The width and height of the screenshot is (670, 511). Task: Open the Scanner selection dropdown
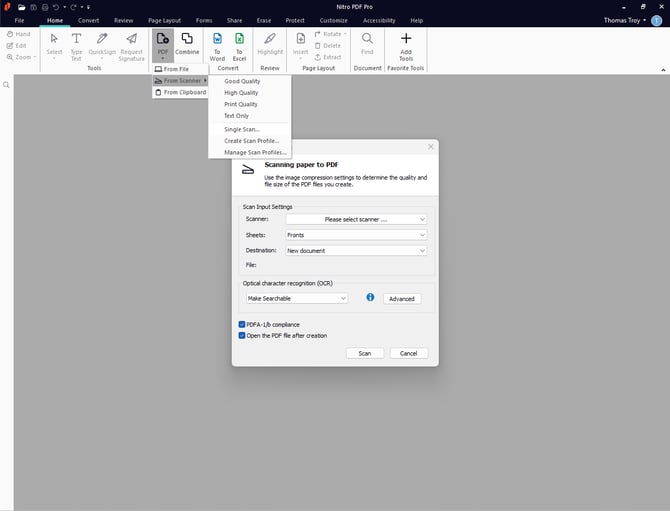356,218
